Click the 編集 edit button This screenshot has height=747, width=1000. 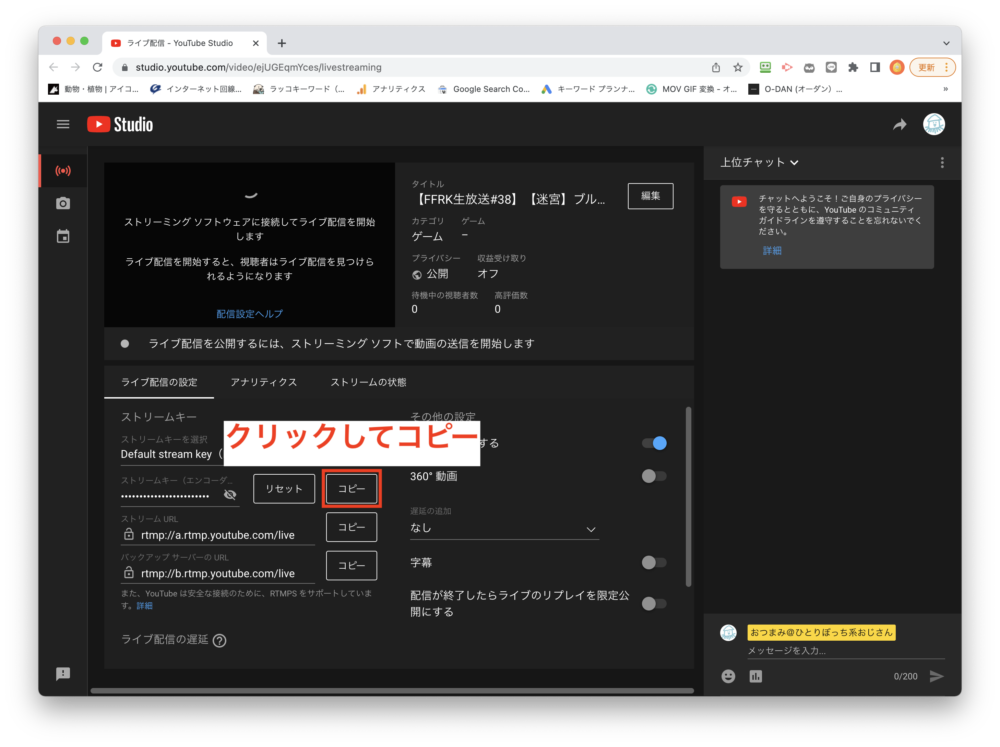[651, 196]
